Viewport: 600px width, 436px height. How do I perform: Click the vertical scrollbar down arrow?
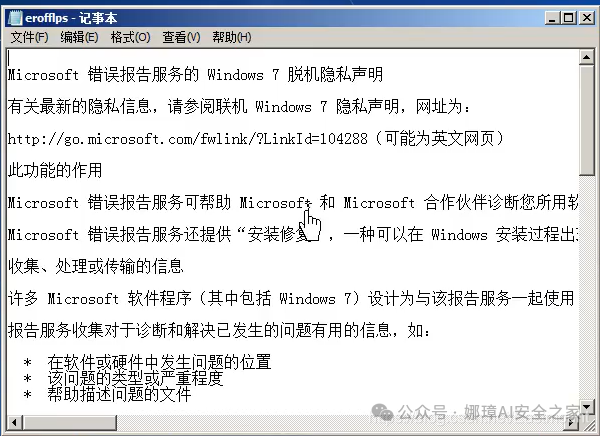pos(586,407)
